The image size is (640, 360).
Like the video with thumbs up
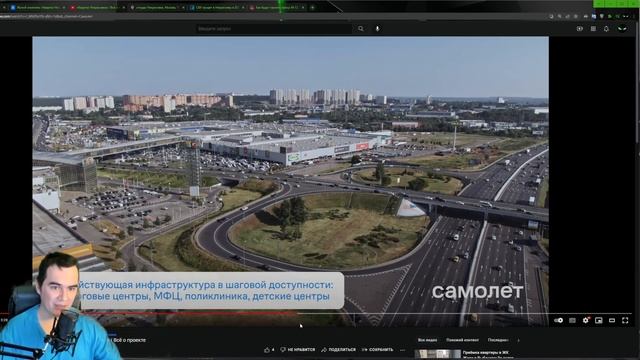click(x=269, y=350)
